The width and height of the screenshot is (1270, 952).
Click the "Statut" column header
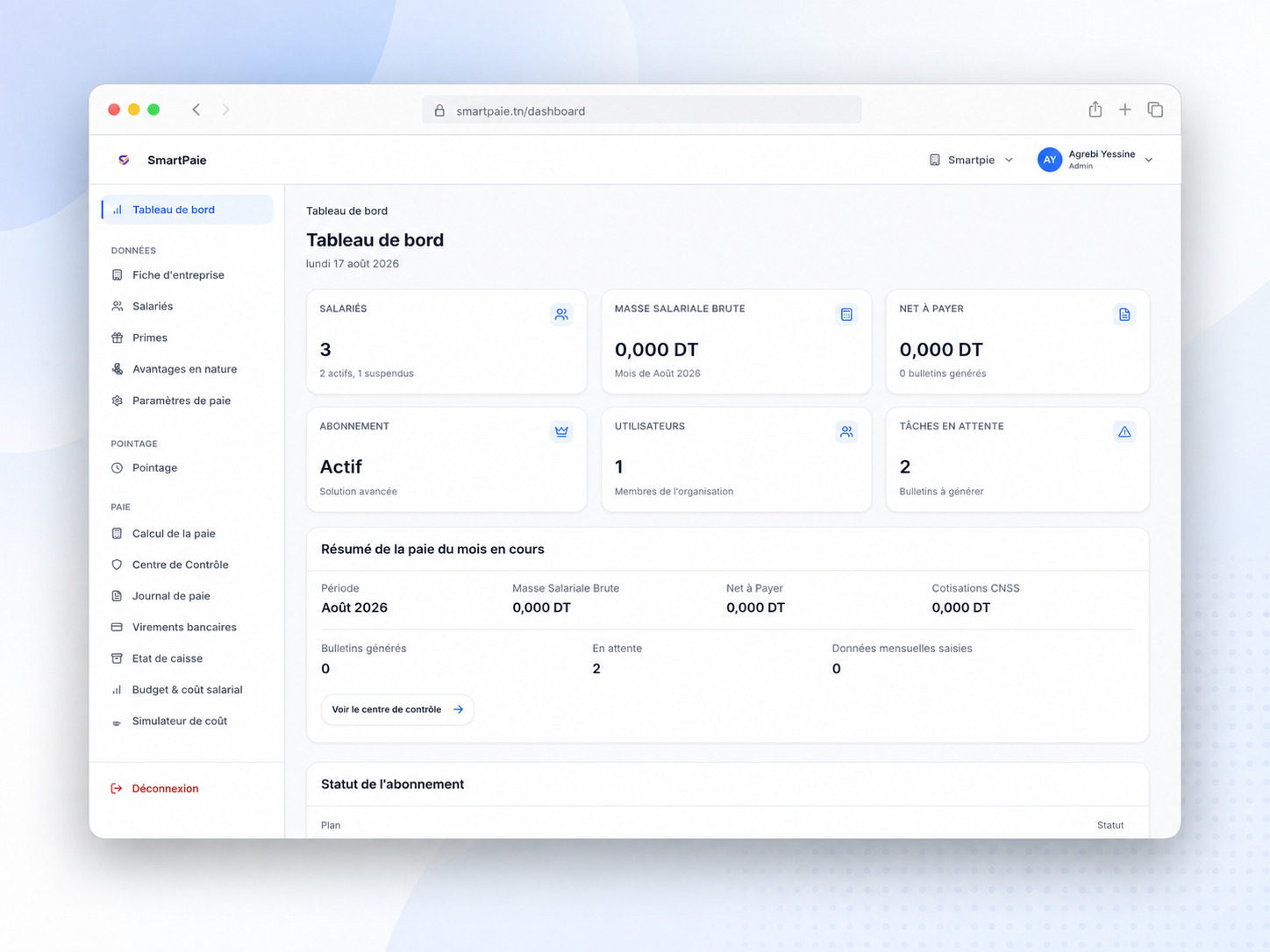(x=1110, y=825)
